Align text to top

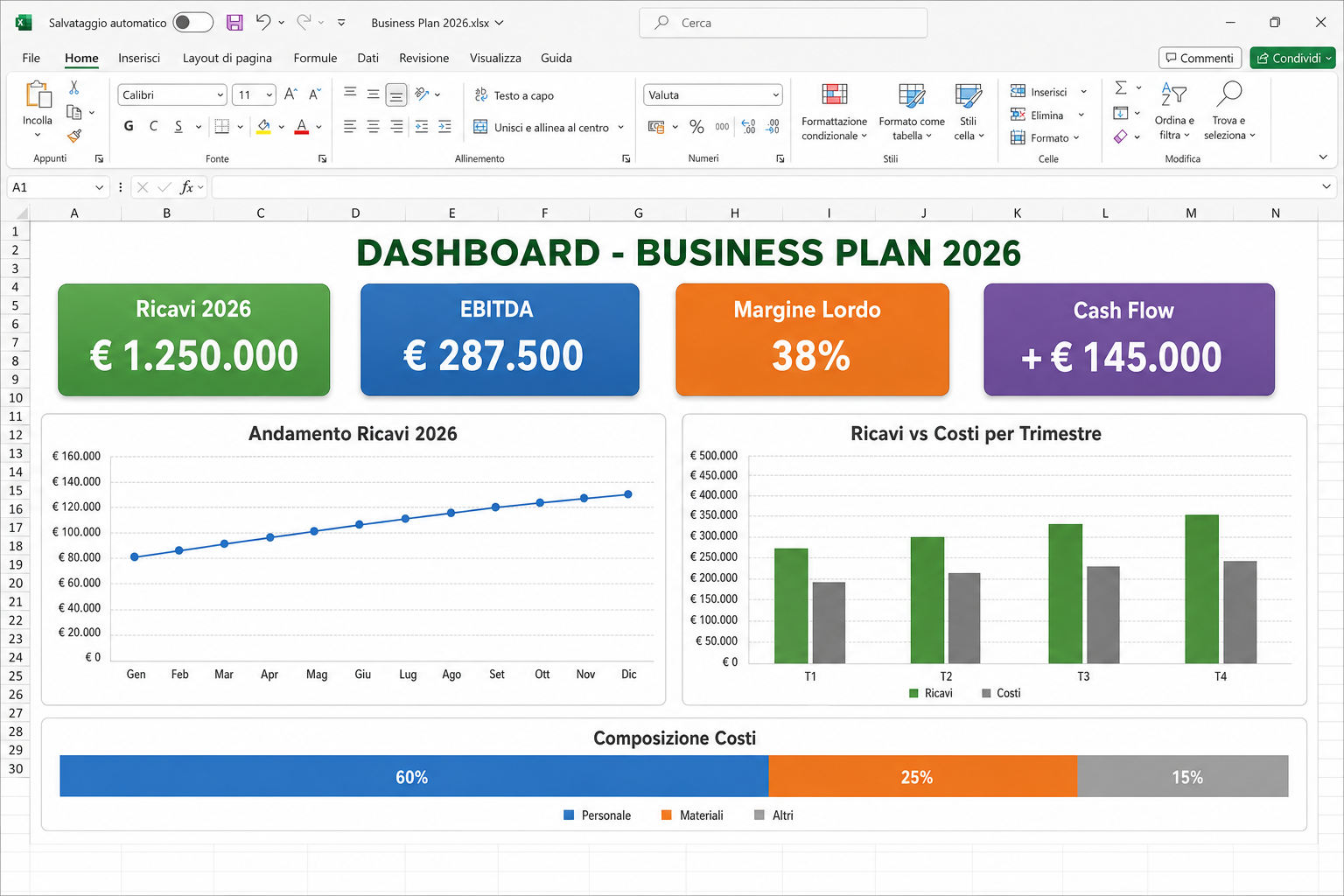coord(350,93)
